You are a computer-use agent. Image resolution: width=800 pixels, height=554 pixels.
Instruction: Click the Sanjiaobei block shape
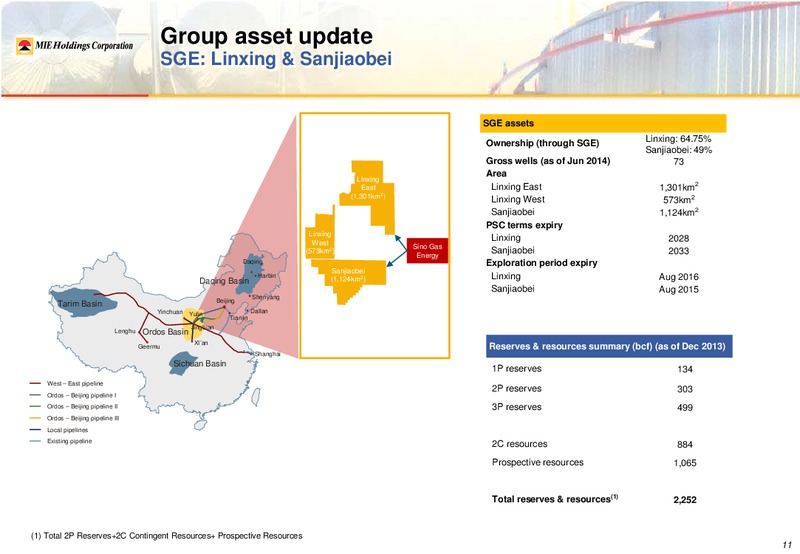point(347,280)
